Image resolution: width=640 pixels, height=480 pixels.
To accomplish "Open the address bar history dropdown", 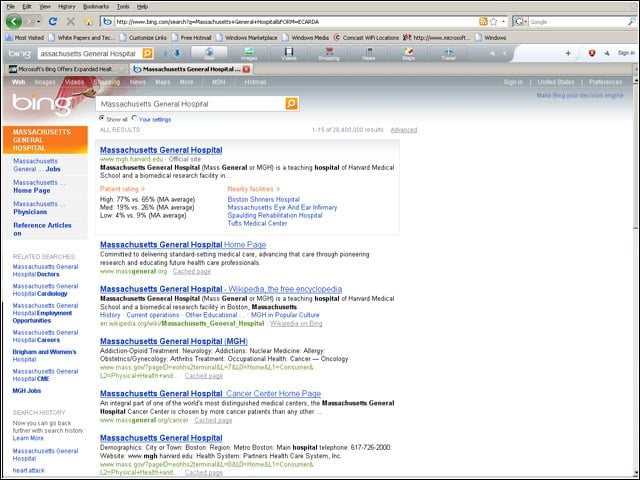I will click(503, 21).
